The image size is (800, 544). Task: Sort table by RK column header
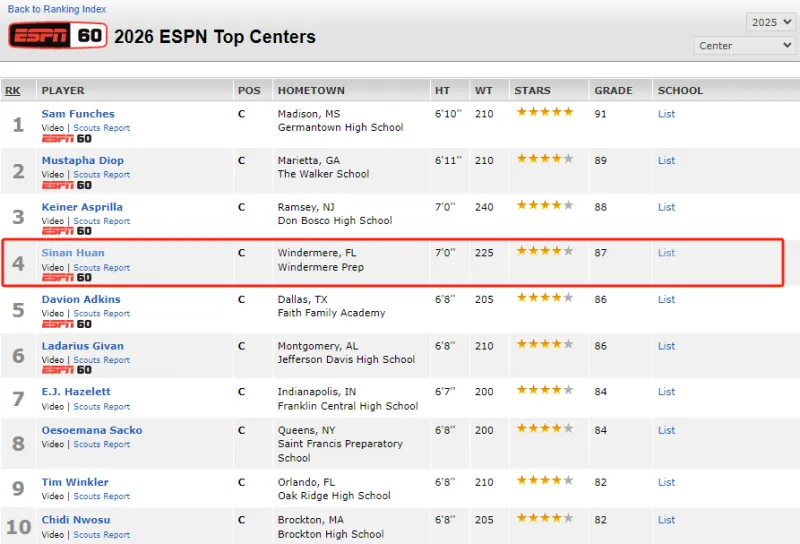(x=13, y=90)
